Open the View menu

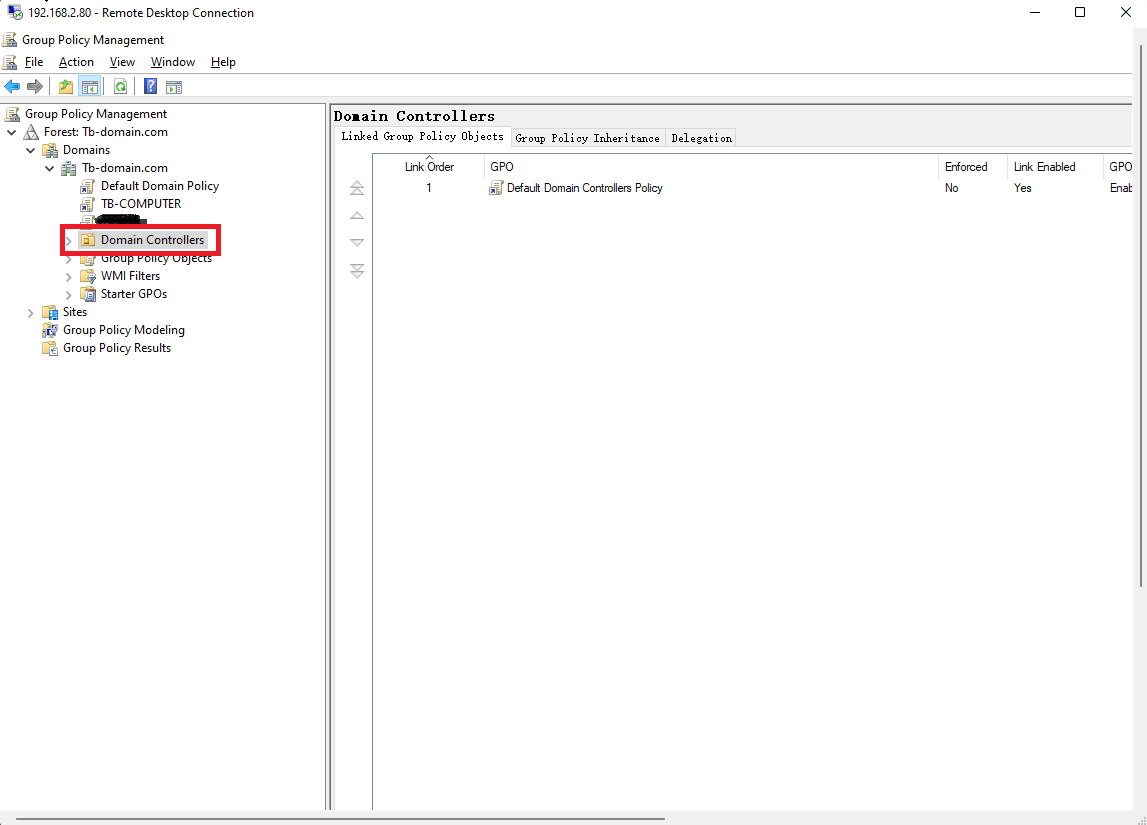pyautogui.click(x=122, y=62)
